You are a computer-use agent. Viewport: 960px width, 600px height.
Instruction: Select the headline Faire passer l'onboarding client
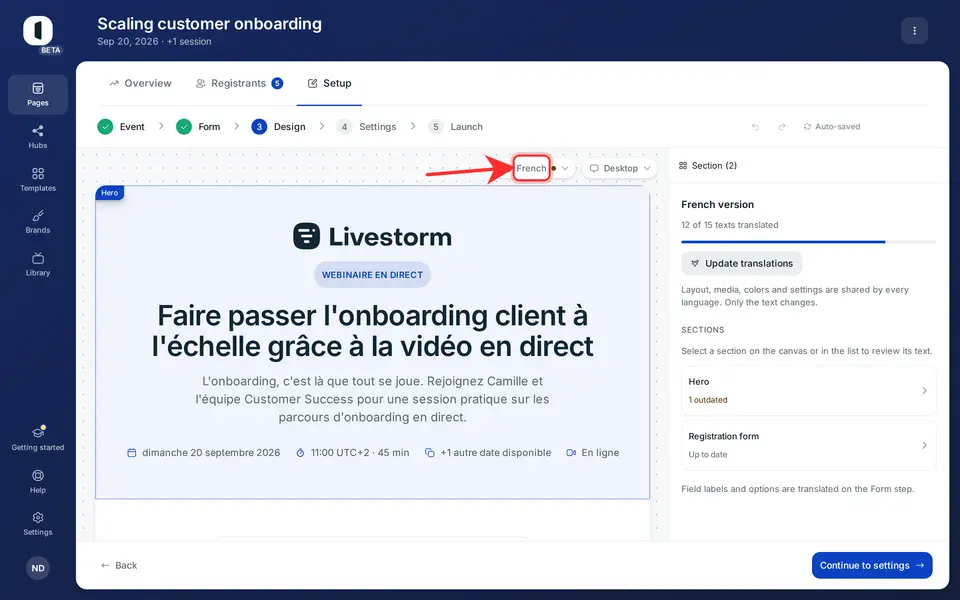pyautogui.click(x=372, y=331)
